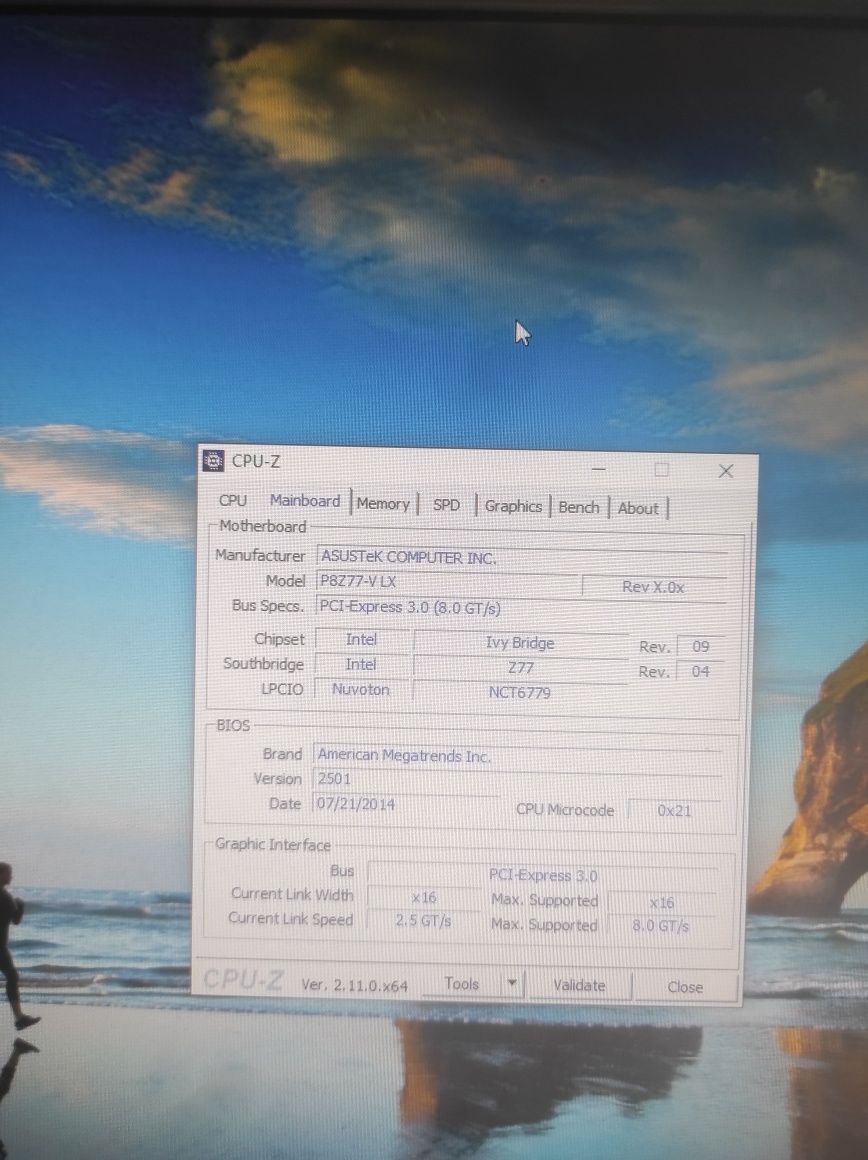Expand the Tools dropdown arrow

[x=512, y=984]
